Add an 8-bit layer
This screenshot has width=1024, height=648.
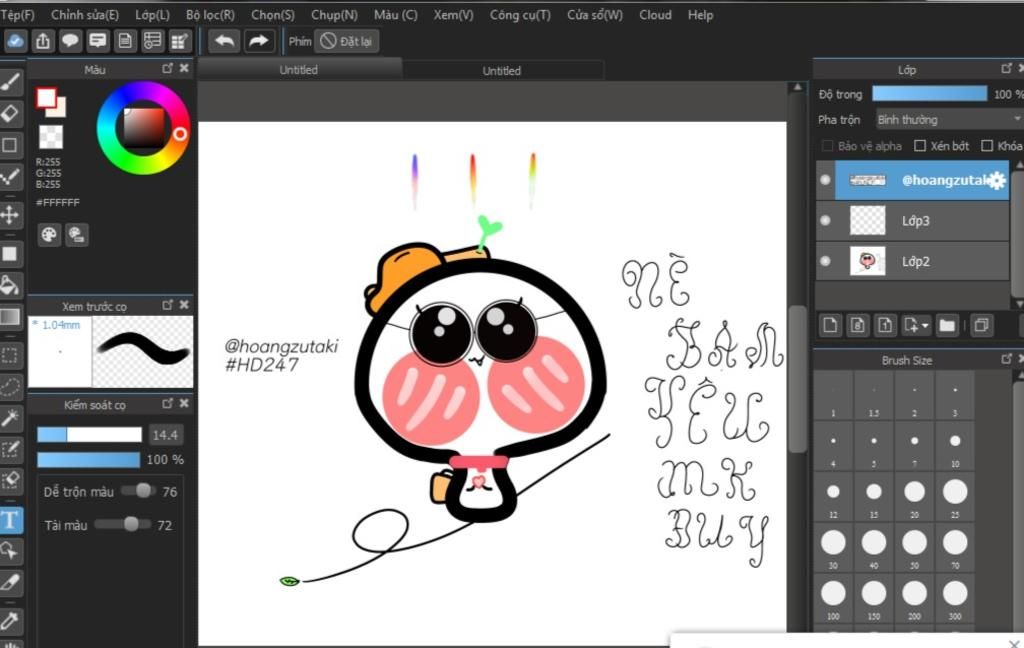[x=857, y=325]
